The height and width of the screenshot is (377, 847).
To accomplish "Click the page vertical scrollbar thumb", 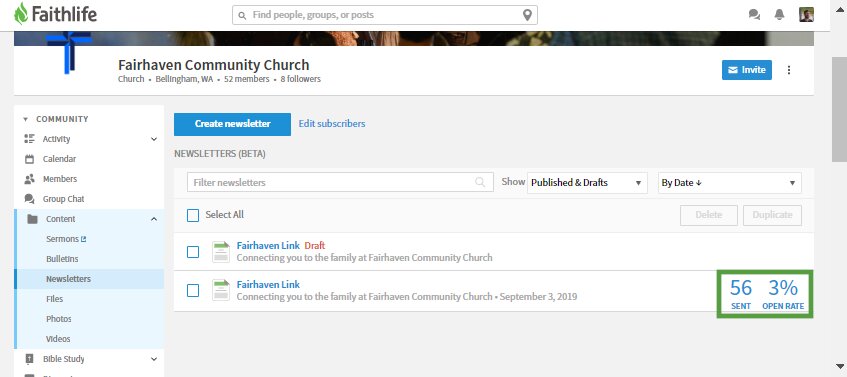I will coord(839,109).
